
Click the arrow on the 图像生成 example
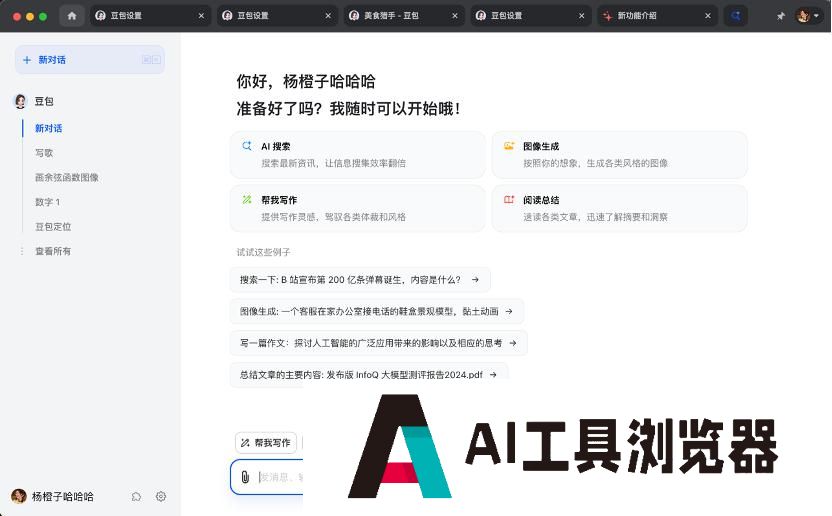[509, 311]
